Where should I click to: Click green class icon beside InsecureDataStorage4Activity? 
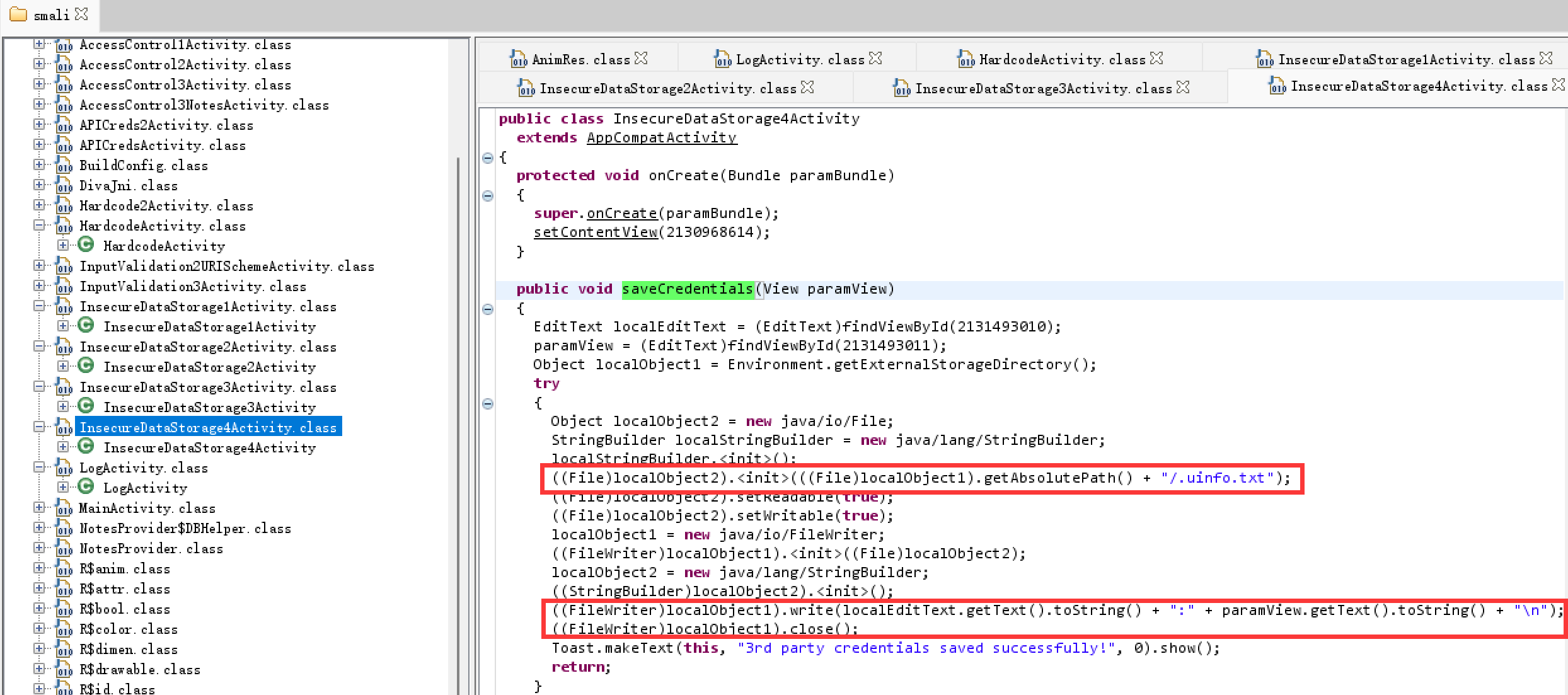point(86,446)
